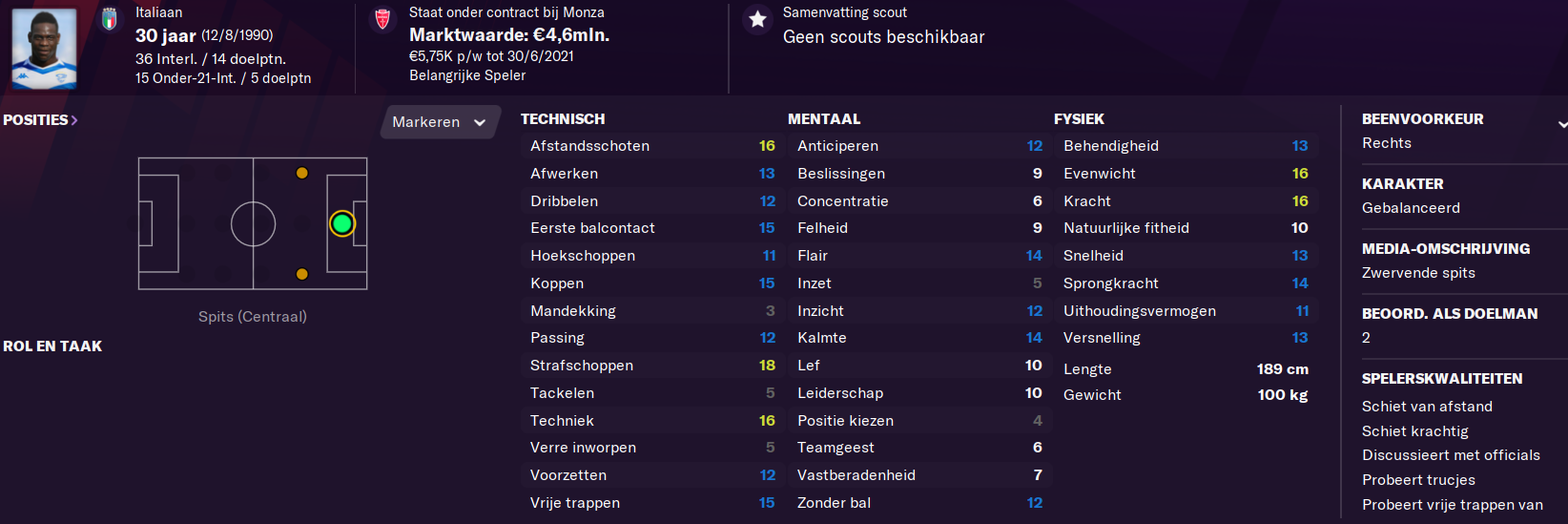Viewport: 1568px width, 524px height.
Task: Expand the Beenvoorkeur panel chevron
Action: click(x=1562, y=124)
